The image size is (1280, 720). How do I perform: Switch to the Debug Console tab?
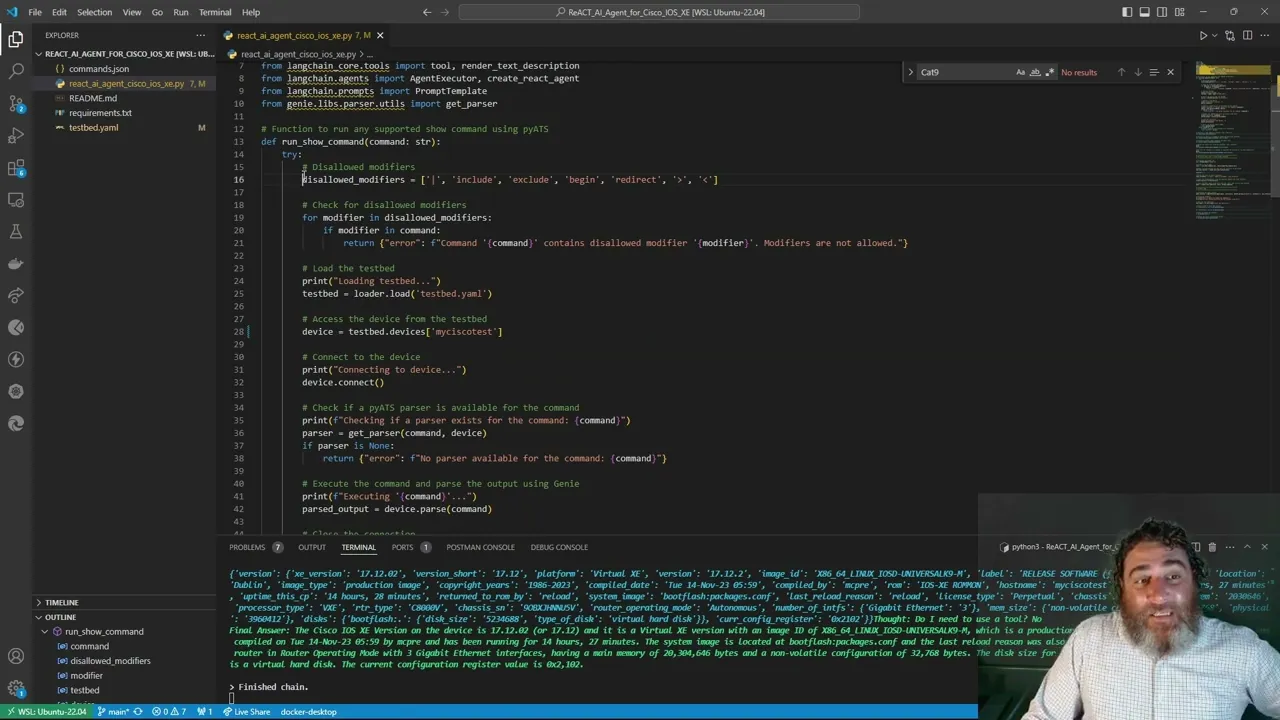[559, 547]
